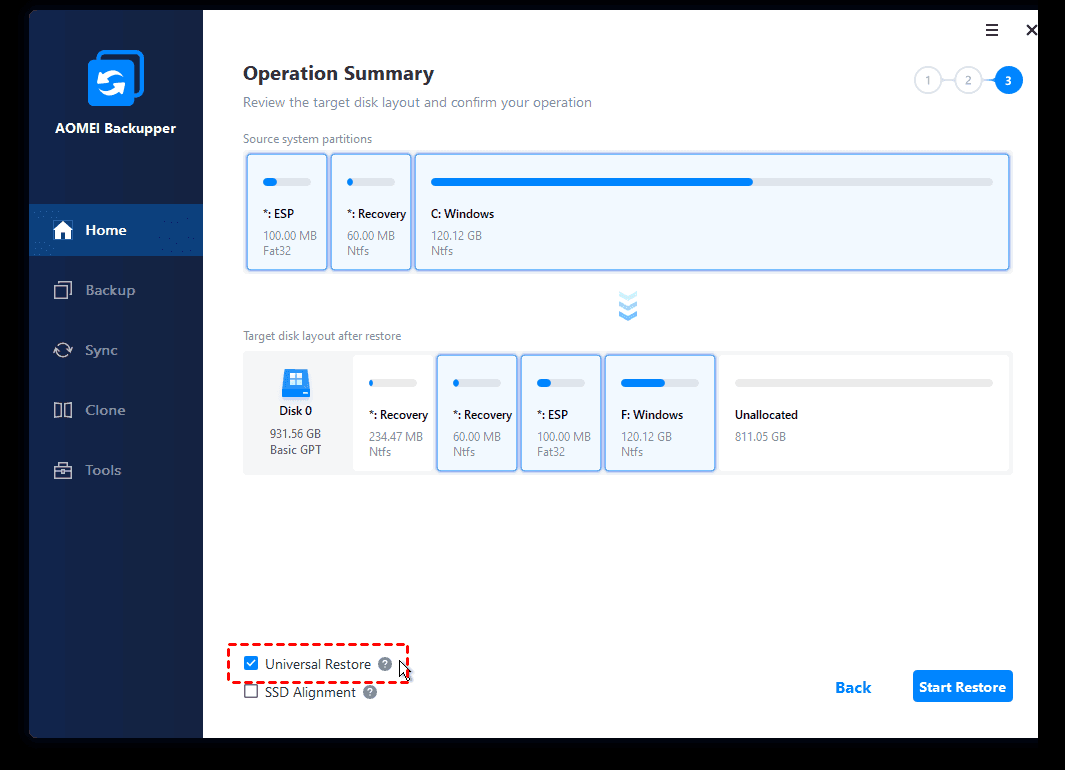Click the help icon beside Universal Restore
The width and height of the screenshot is (1065, 770).
[x=385, y=664]
